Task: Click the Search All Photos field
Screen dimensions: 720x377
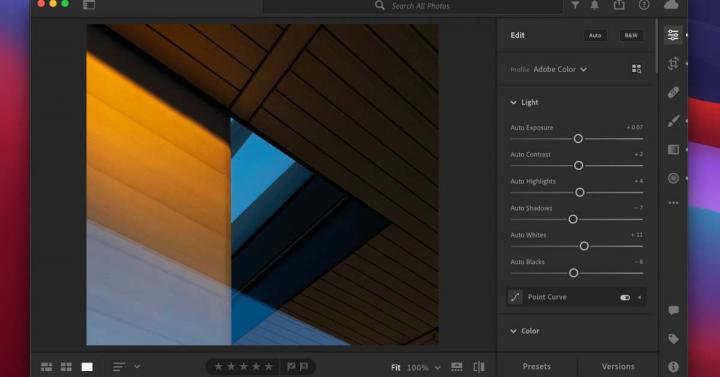Action: (412, 6)
